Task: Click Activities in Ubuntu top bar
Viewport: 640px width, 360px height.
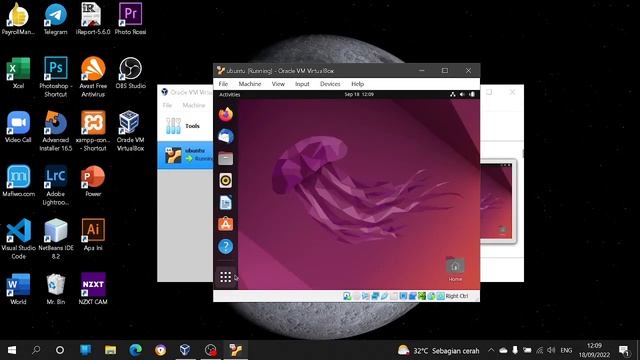Action: click(x=230, y=94)
